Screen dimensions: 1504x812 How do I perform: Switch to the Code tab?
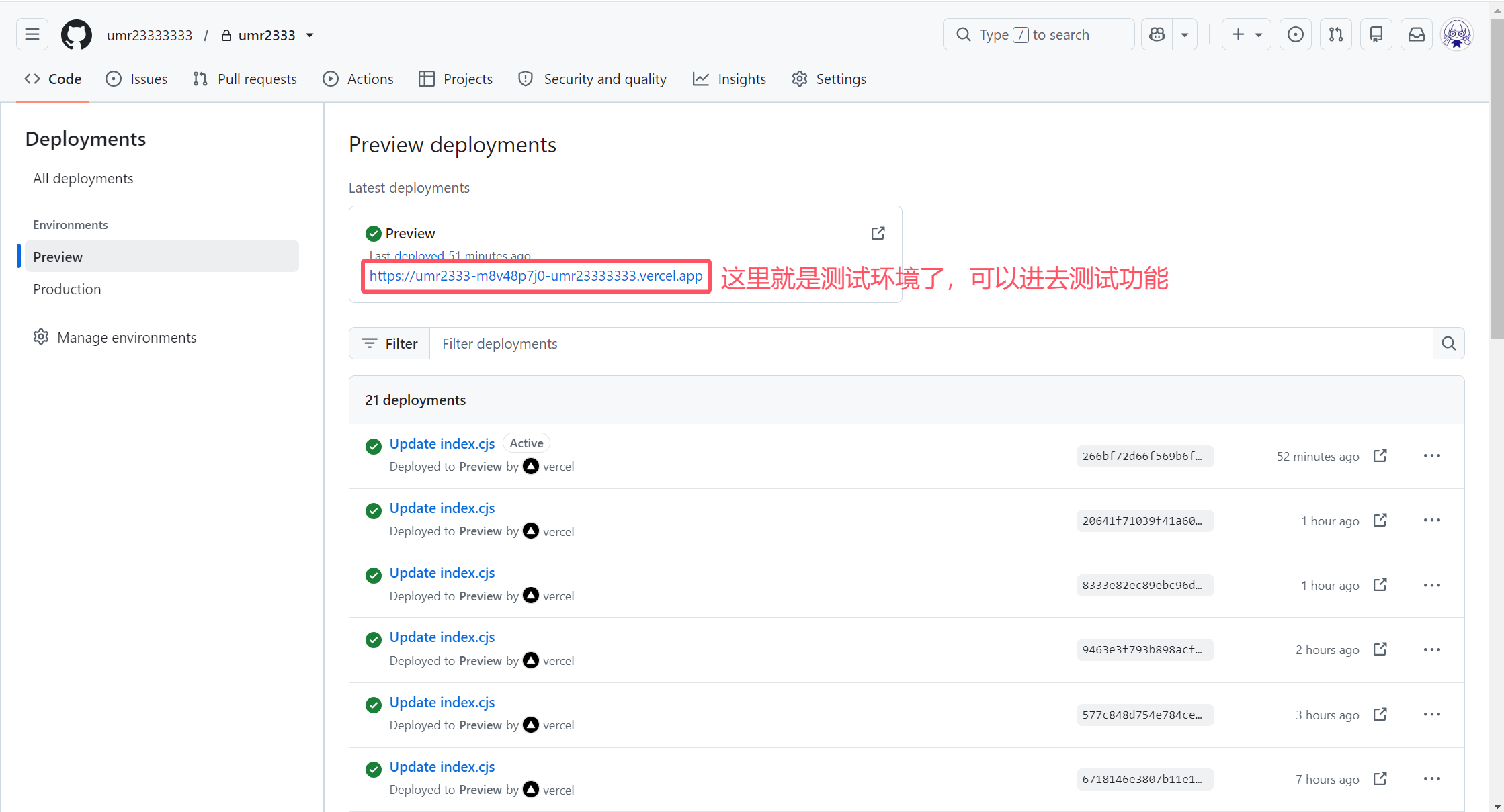pyautogui.click(x=53, y=79)
